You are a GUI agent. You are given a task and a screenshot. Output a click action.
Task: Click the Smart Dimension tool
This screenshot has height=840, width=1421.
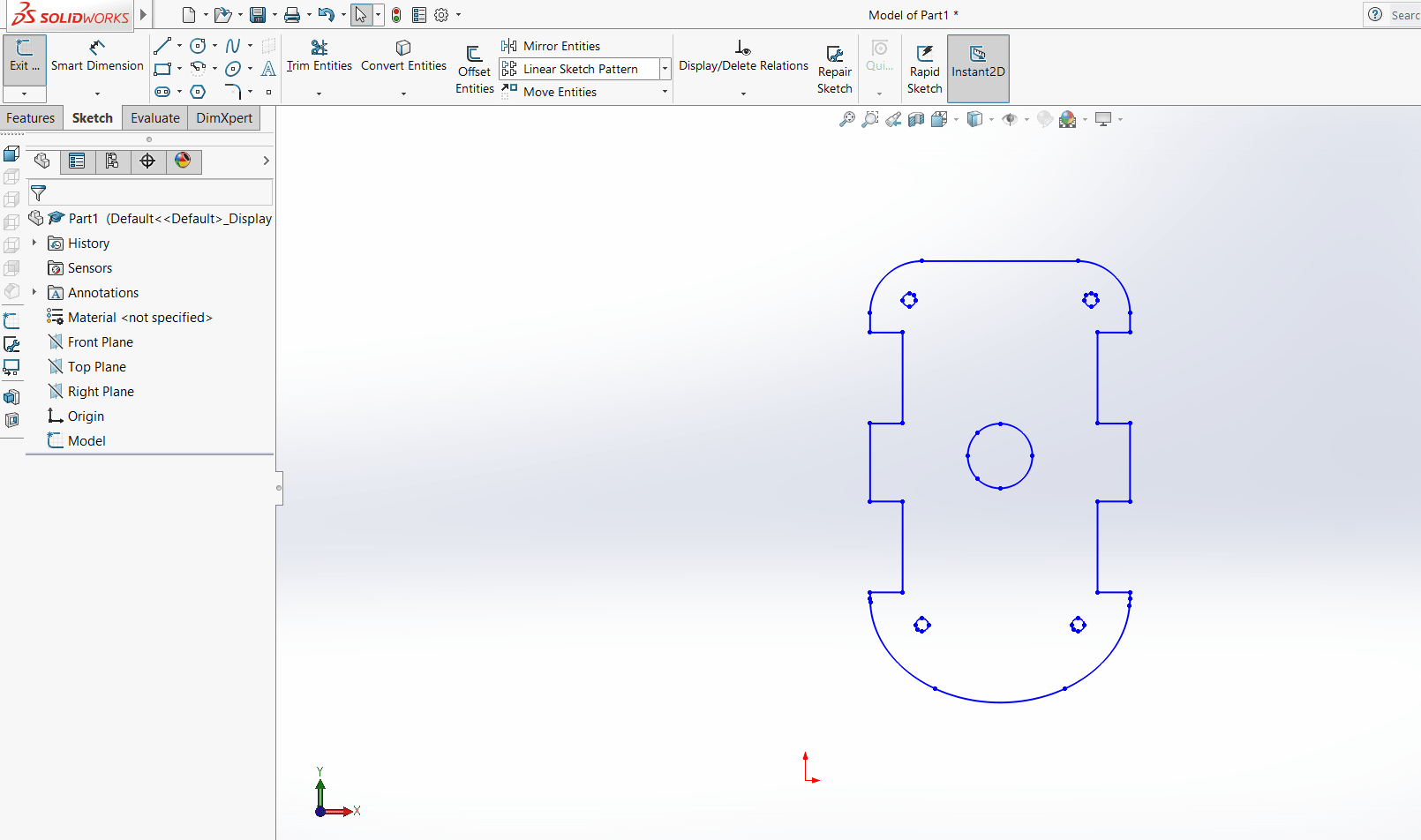click(x=97, y=56)
